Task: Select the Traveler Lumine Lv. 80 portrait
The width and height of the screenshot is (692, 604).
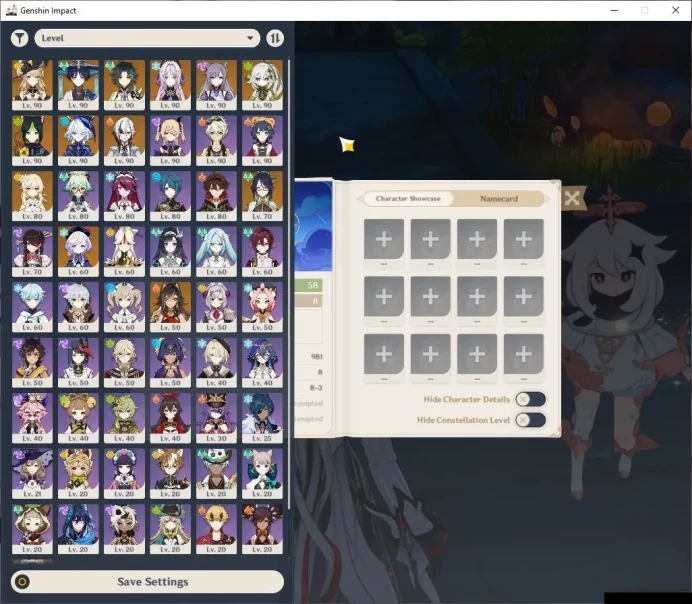Action: (32, 196)
